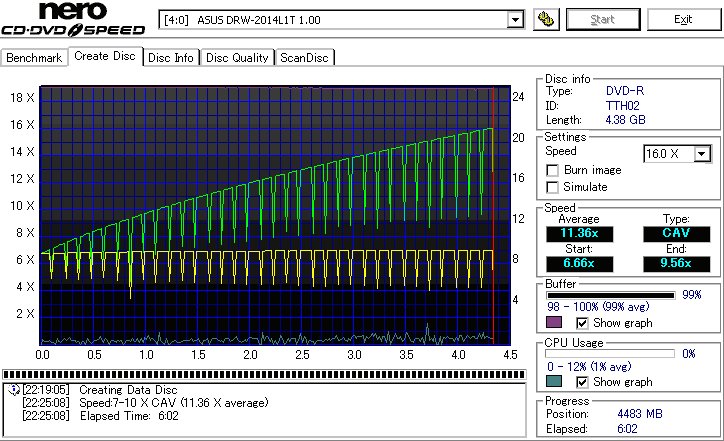
Task: Click the Average speed value field
Action: click(579, 234)
